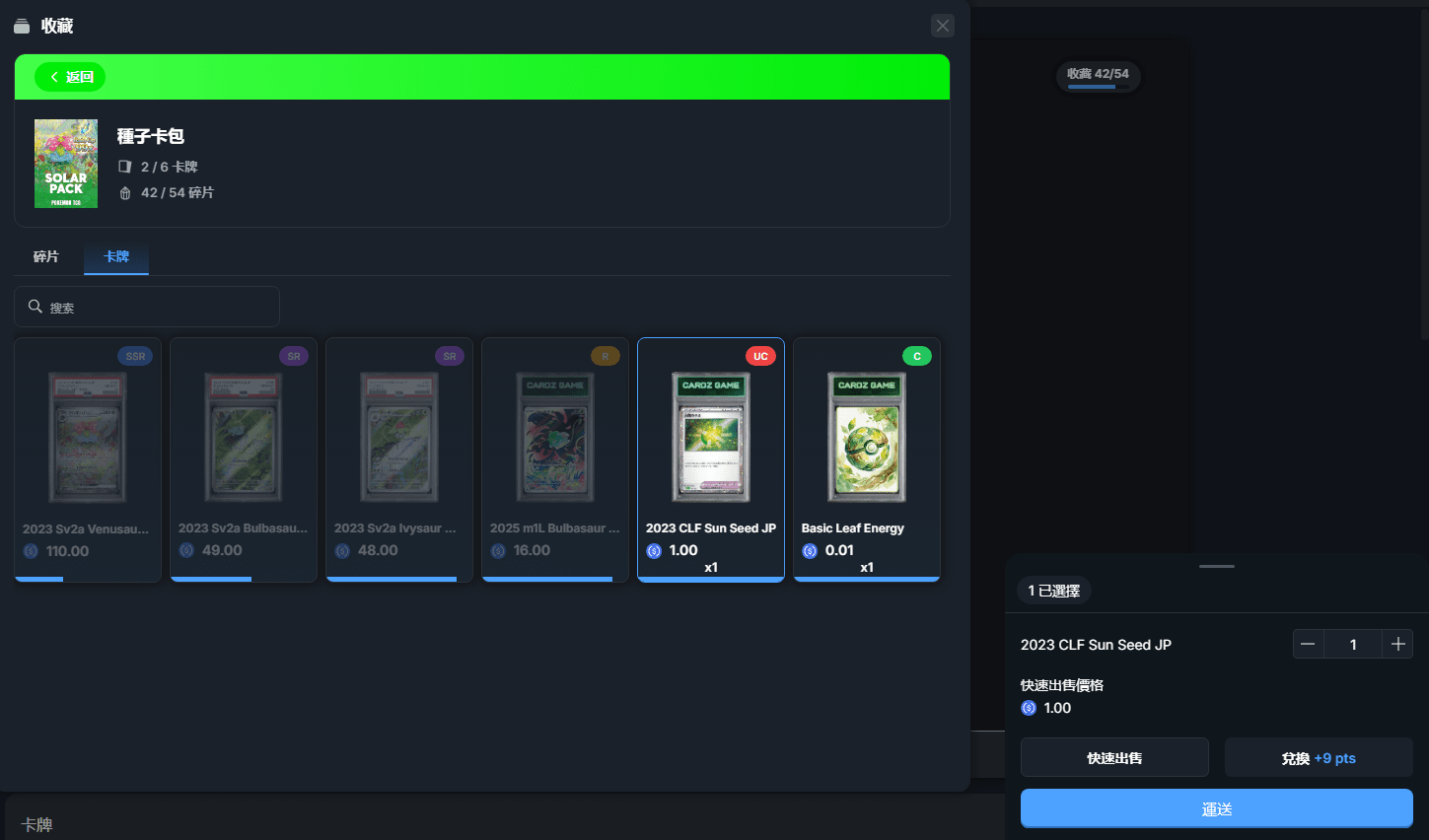
Task: Click the 48.00 price on Ivysaur card
Action: 378,550
